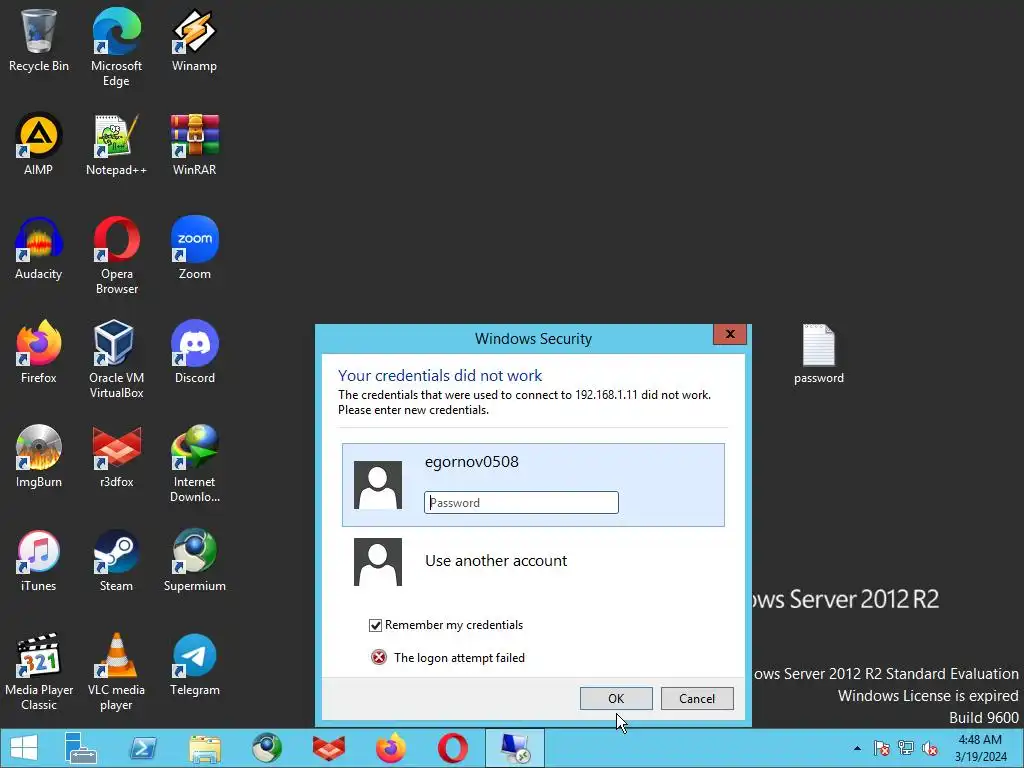The image size is (1024, 768).
Task: Click the taskbar clock showing 4:48 AM
Action: coord(980,748)
